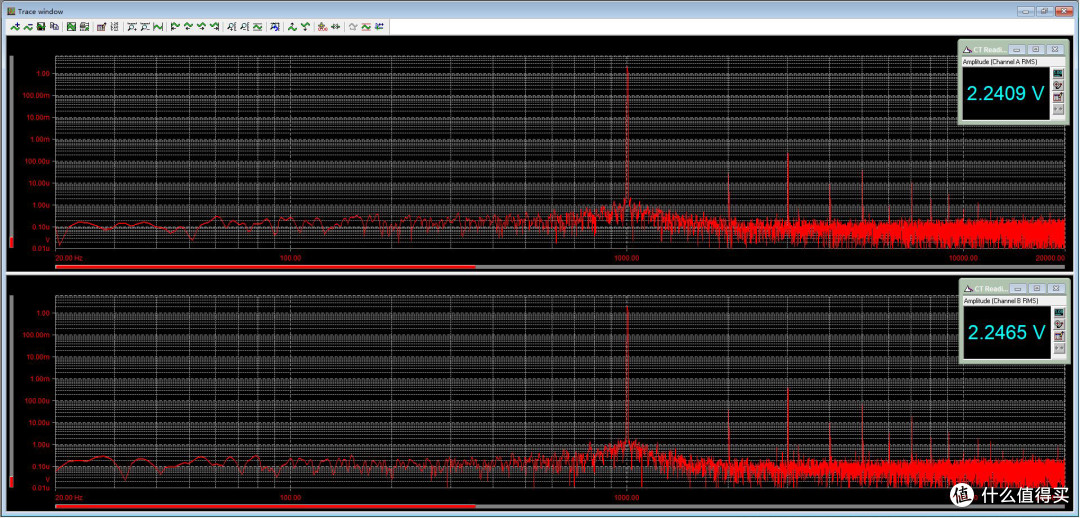This screenshot has height=518, width=1080.
Task: Click the green horizontal double-arrow icon
Action: pyautogui.click(x=335, y=27)
